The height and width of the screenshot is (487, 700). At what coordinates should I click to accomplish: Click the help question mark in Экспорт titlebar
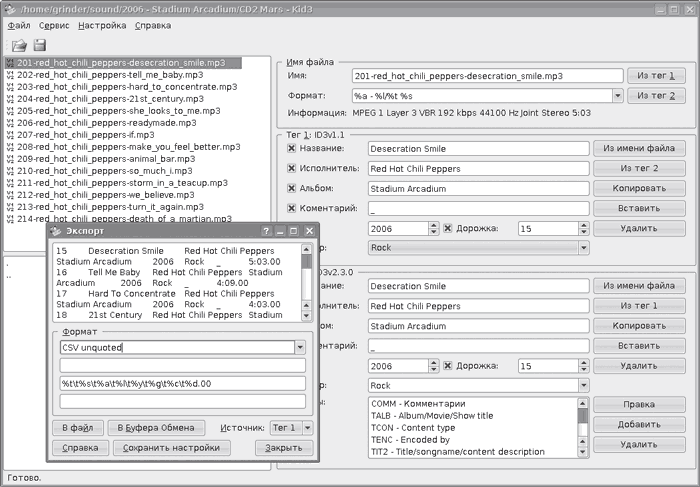point(268,229)
